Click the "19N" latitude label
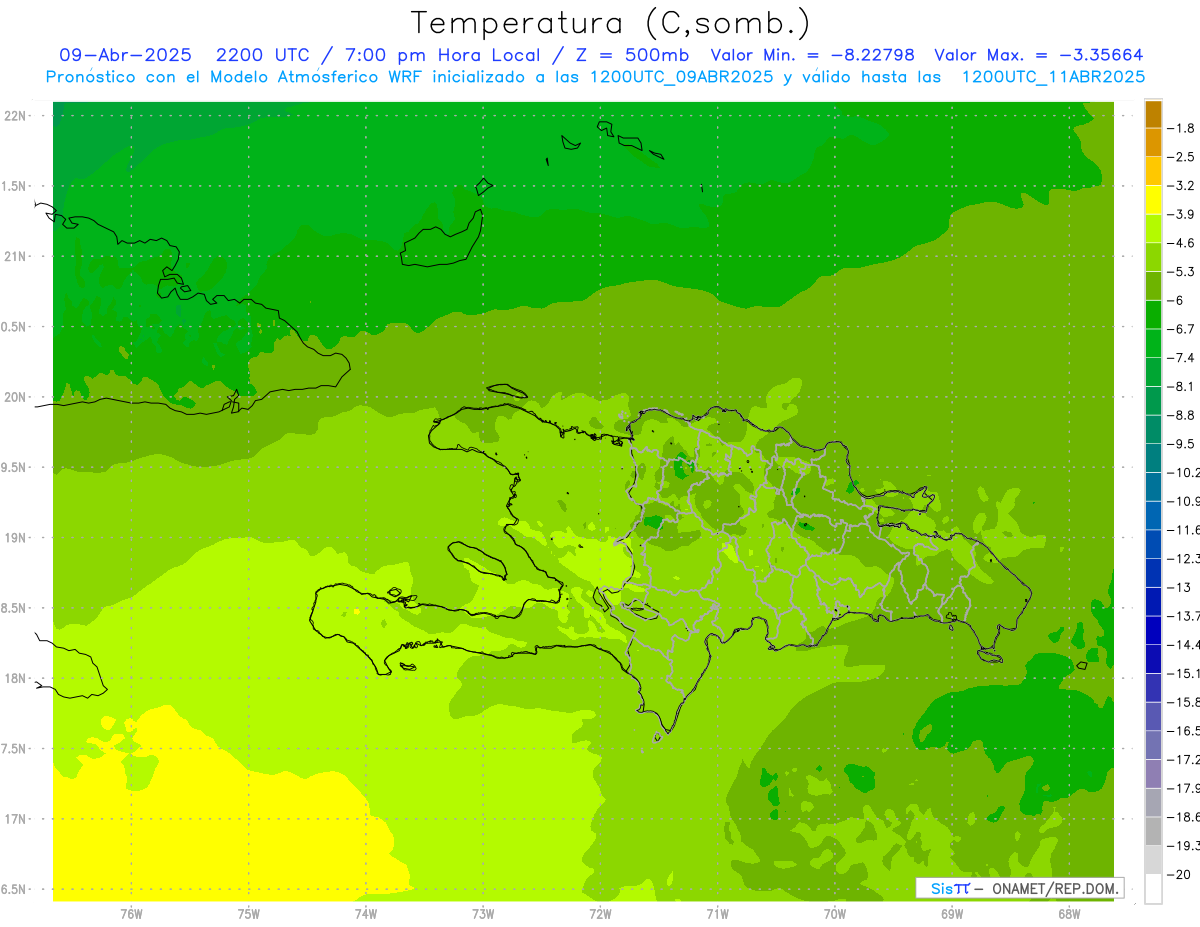 (x=16, y=537)
